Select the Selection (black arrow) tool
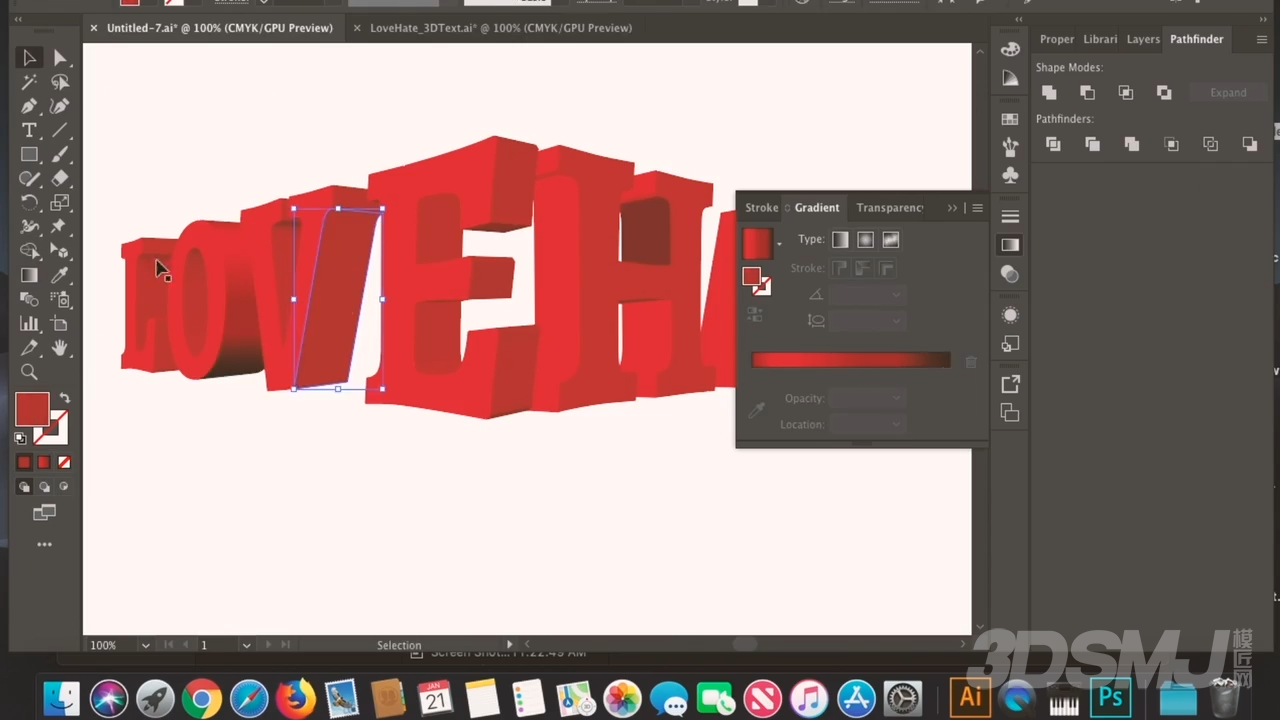The width and height of the screenshot is (1280, 720). pos(29,58)
